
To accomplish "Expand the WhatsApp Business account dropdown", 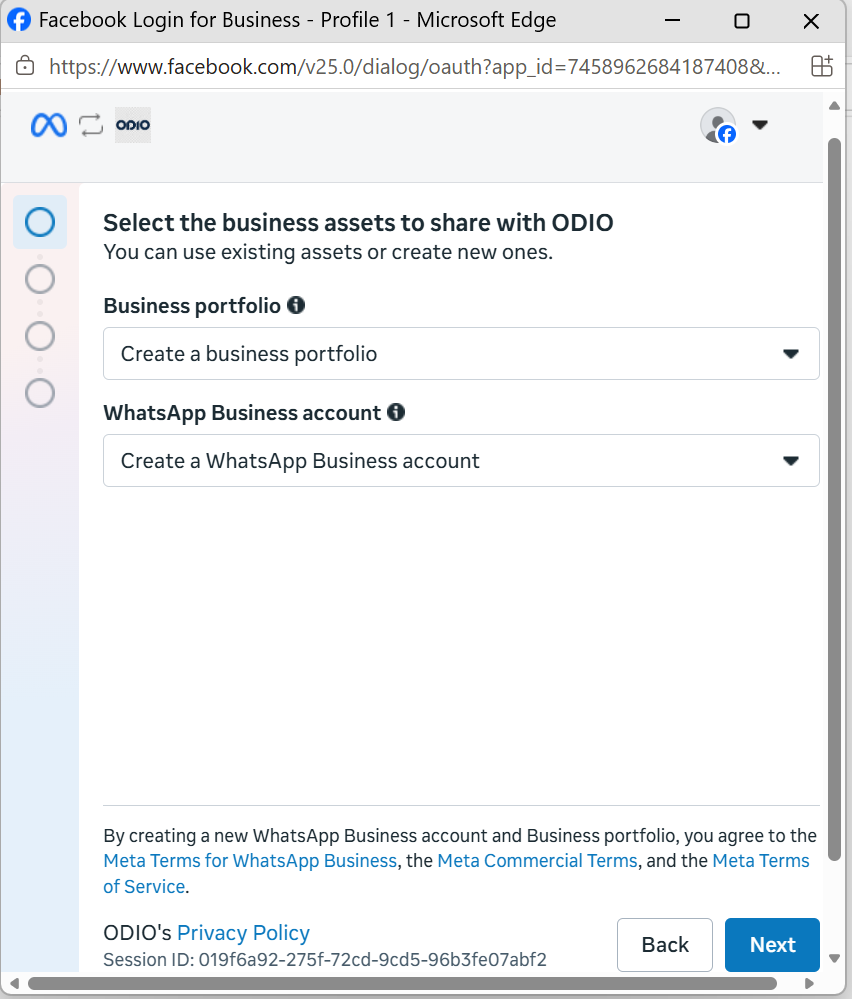I will pyautogui.click(x=461, y=461).
